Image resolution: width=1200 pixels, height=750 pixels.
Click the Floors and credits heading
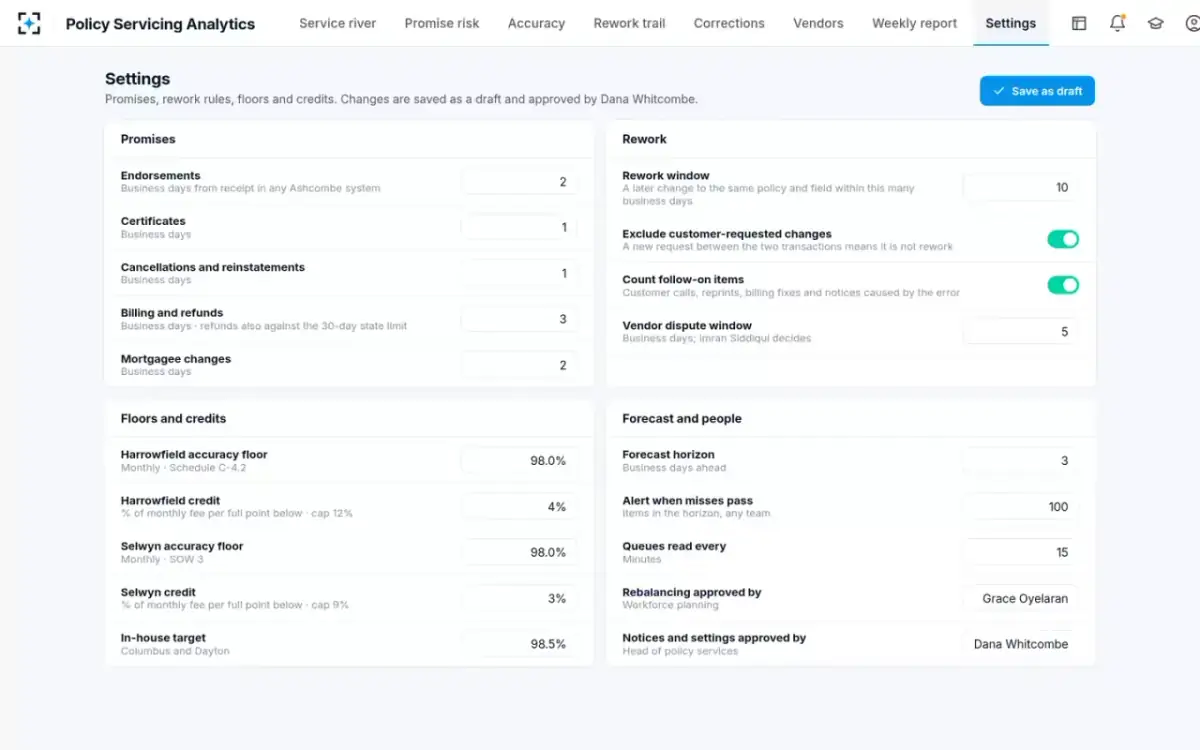[173, 419]
